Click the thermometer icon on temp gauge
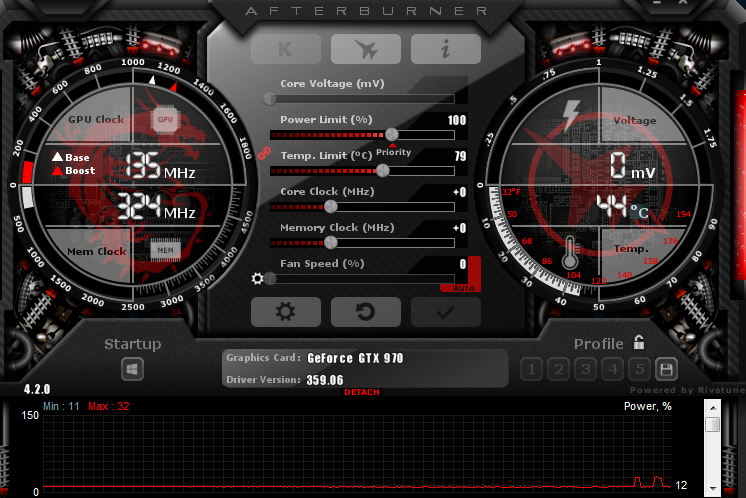Image resolution: width=746 pixels, height=498 pixels. (569, 253)
